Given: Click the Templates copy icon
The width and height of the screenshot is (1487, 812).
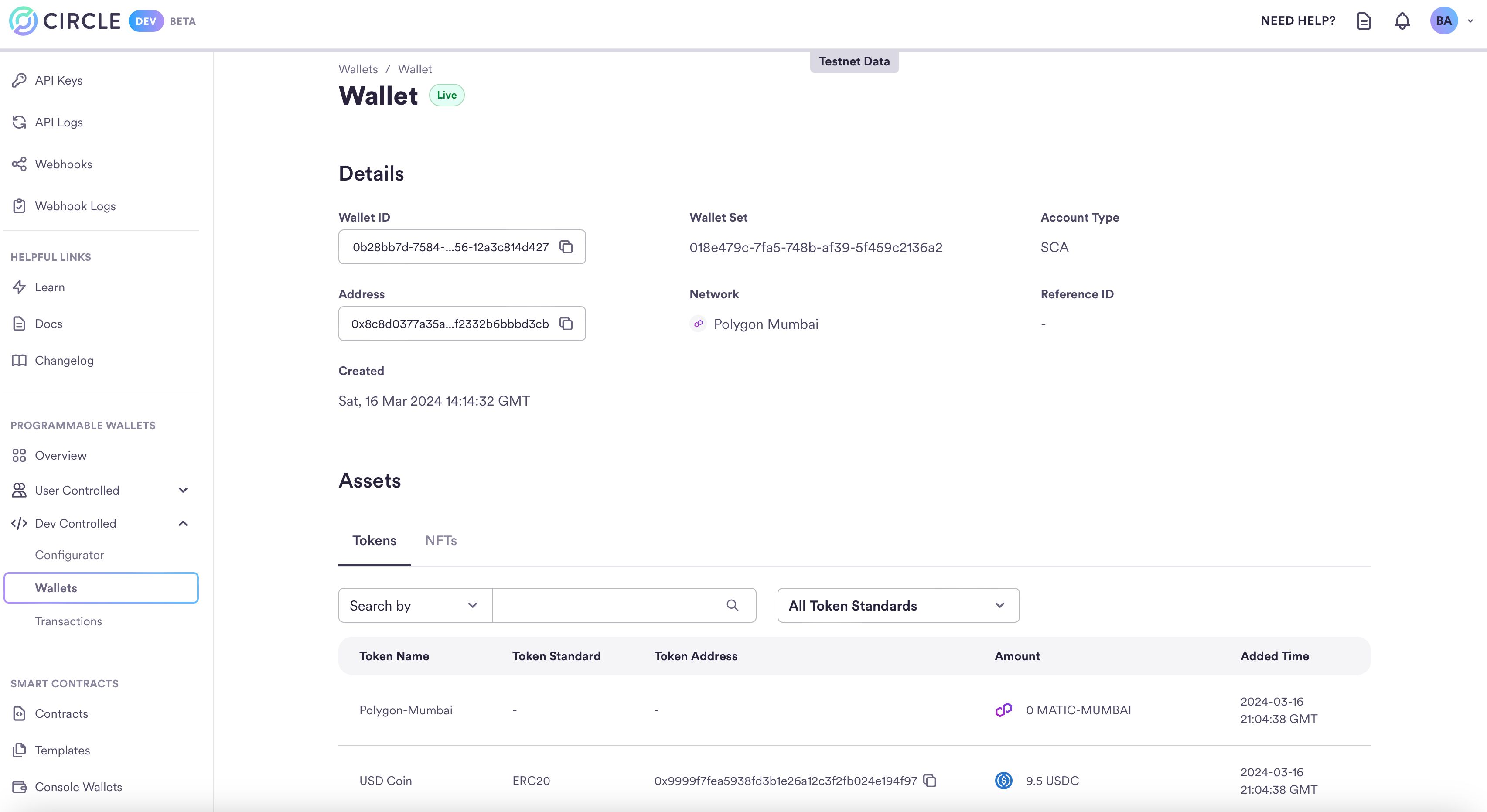Looking at the screenshot, I should (19, 750).
